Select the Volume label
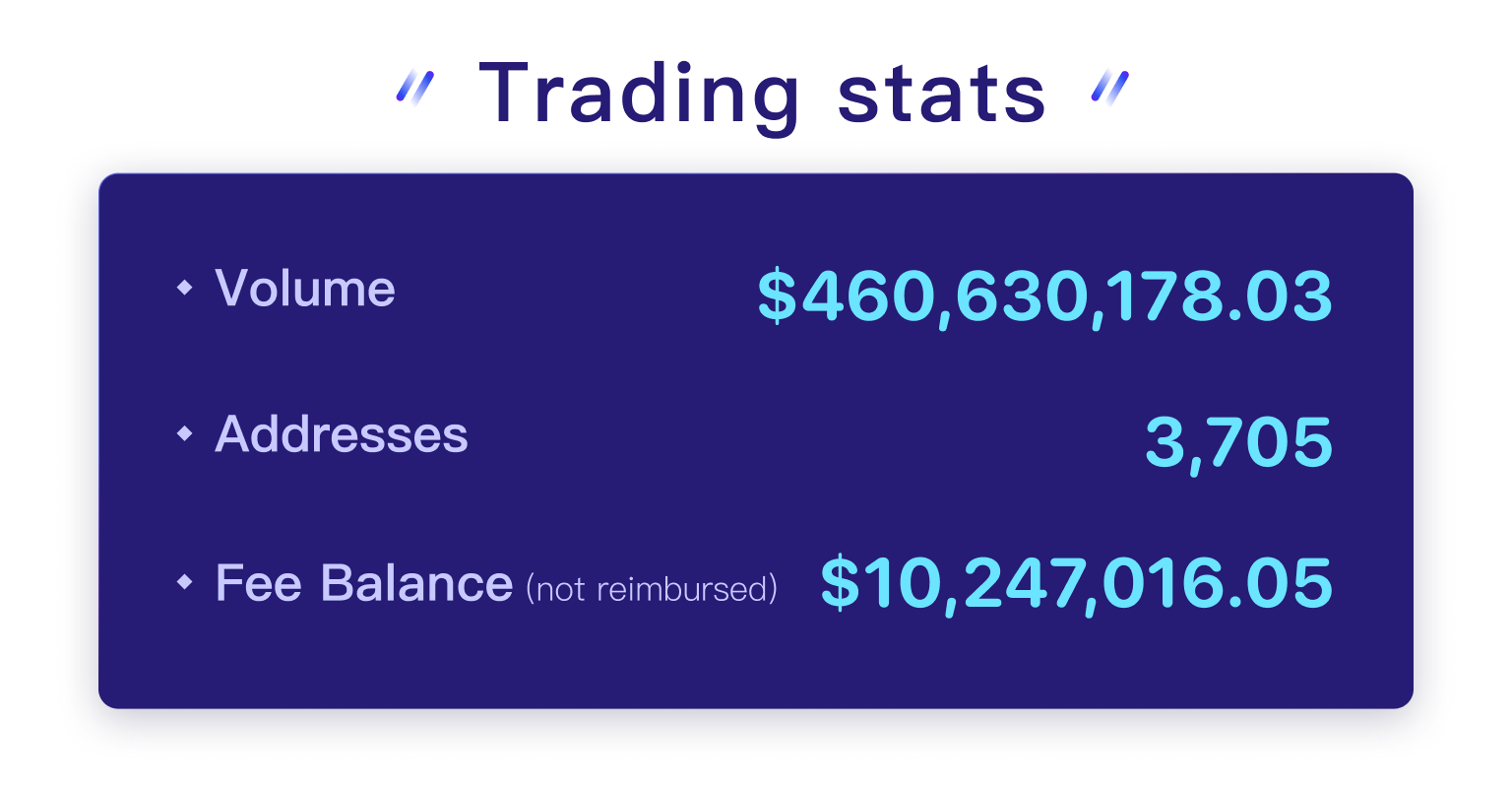Viewport: 1512px width, 788px height. 305,288
